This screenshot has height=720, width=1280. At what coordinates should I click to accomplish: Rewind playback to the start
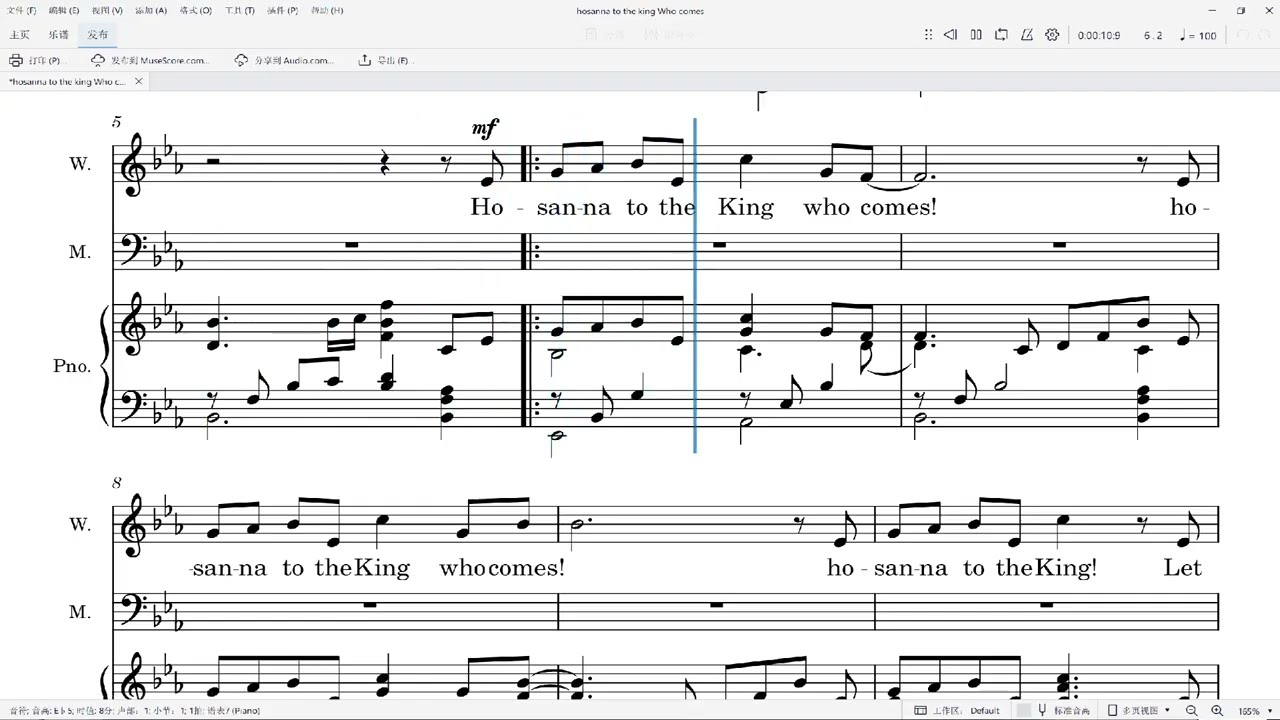pos(950,35)
